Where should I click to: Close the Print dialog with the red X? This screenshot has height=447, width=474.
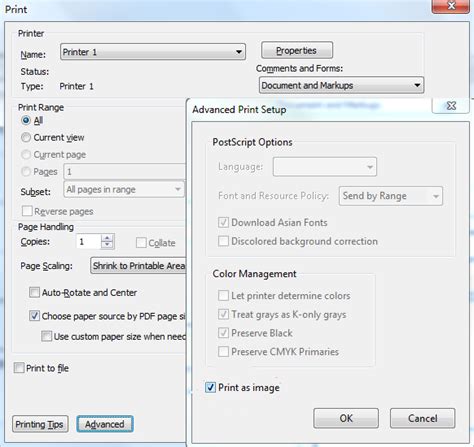coord(451,6)
